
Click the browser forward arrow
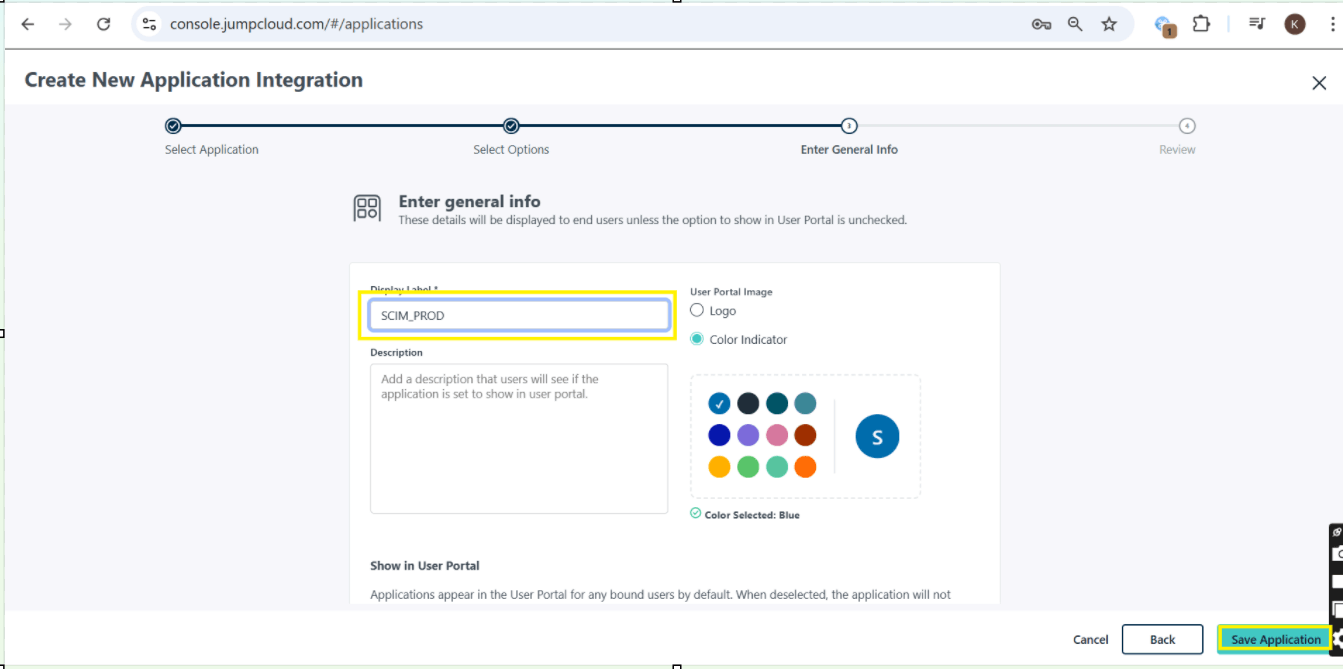pos(65,24)
